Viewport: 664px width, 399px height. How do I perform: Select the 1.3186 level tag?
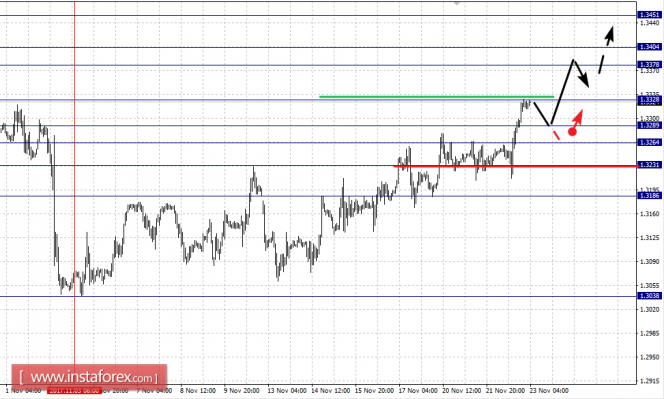coord(649,195)
